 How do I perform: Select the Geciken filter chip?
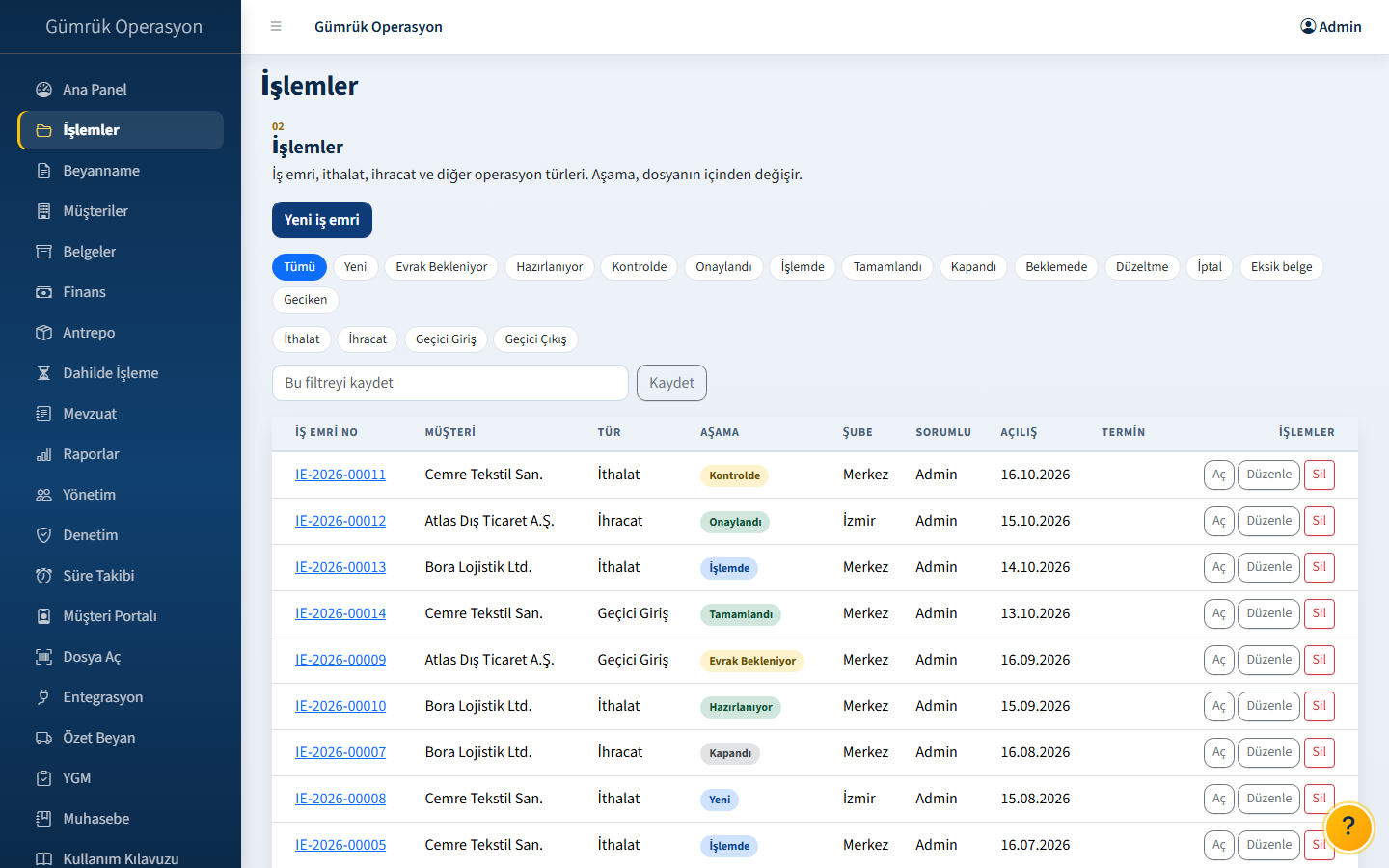point(306,300)
